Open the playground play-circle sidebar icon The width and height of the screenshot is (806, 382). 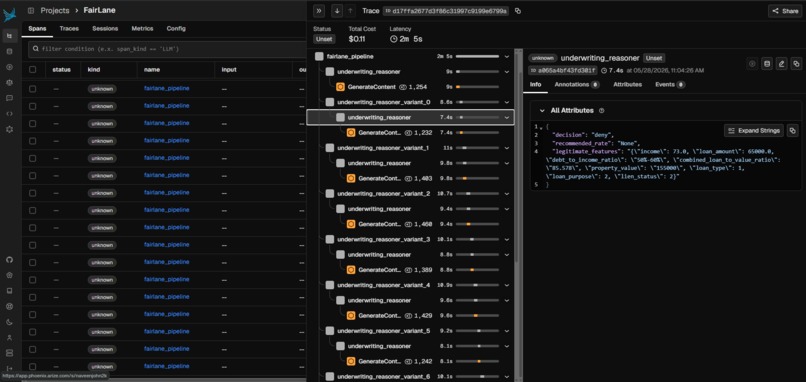9,67
